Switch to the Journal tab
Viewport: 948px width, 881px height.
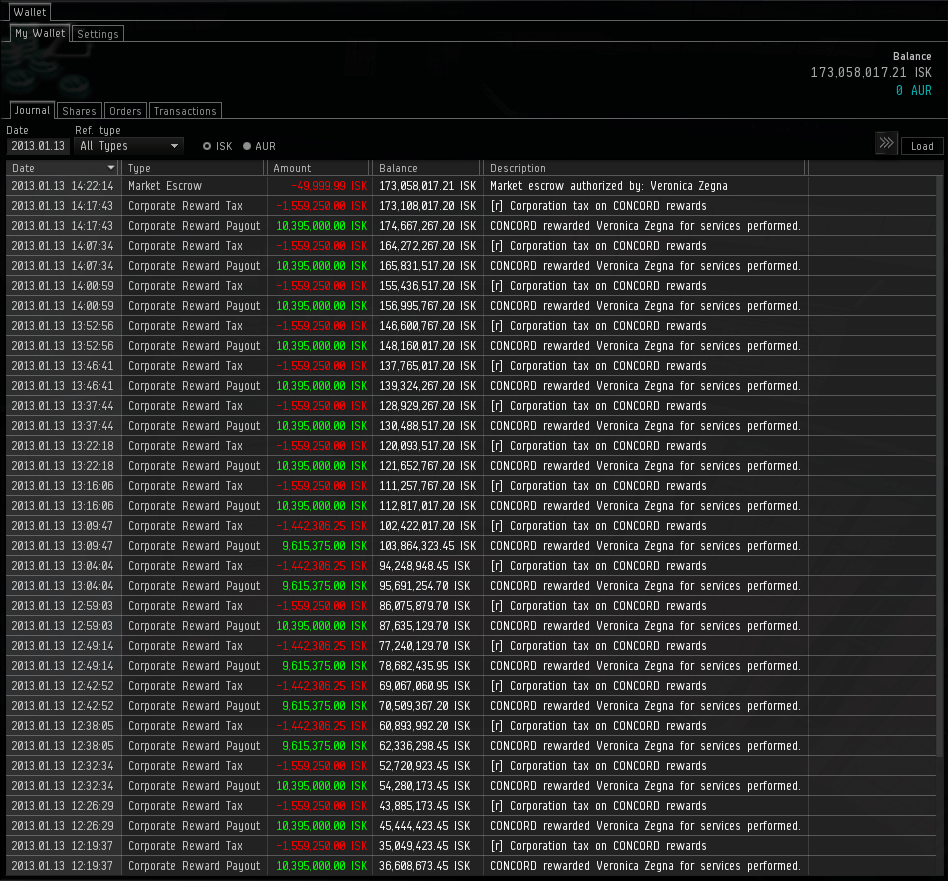(33, 110)
